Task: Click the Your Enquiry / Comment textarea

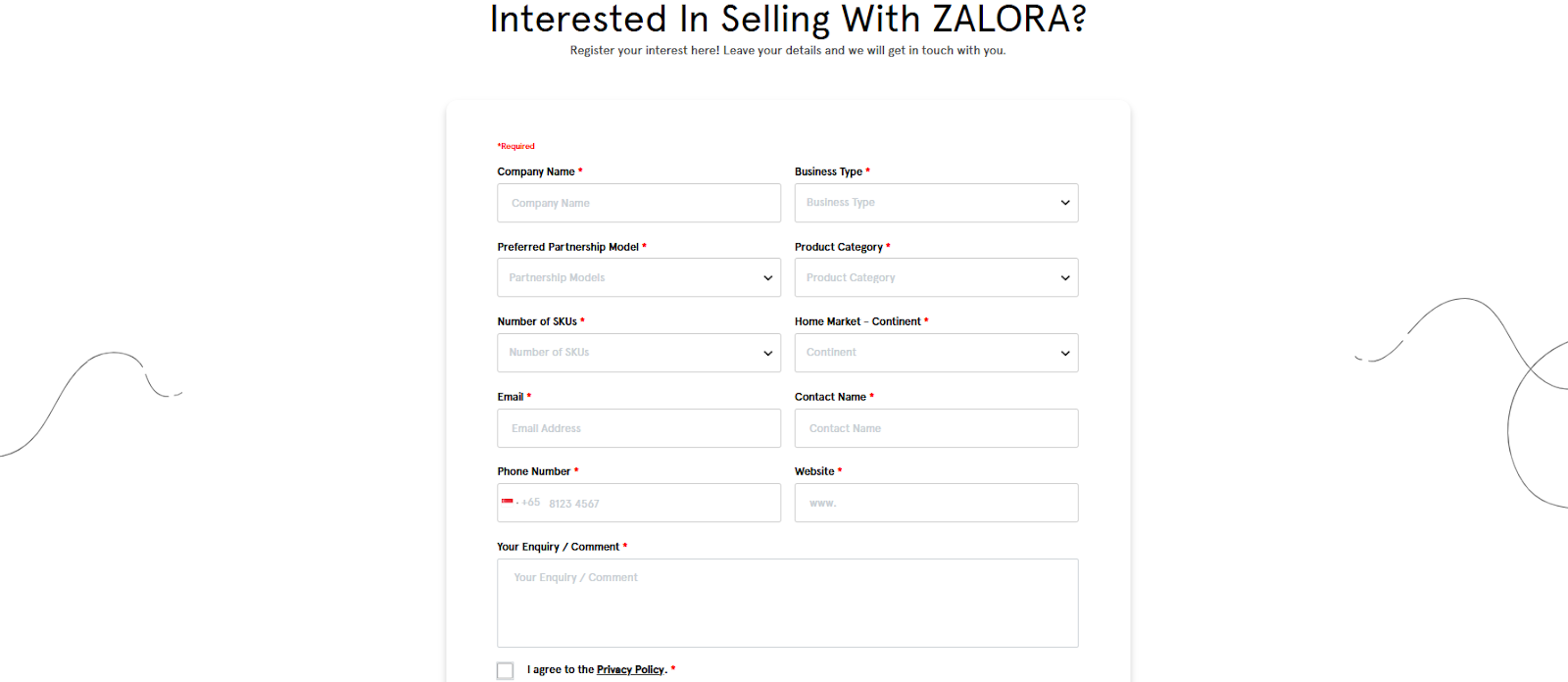Action: coord(787,603)
